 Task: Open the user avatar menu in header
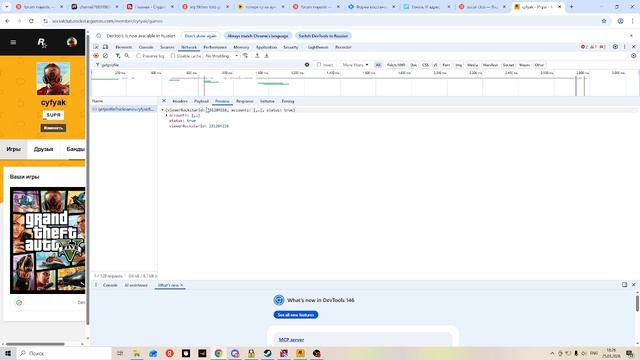72,42
